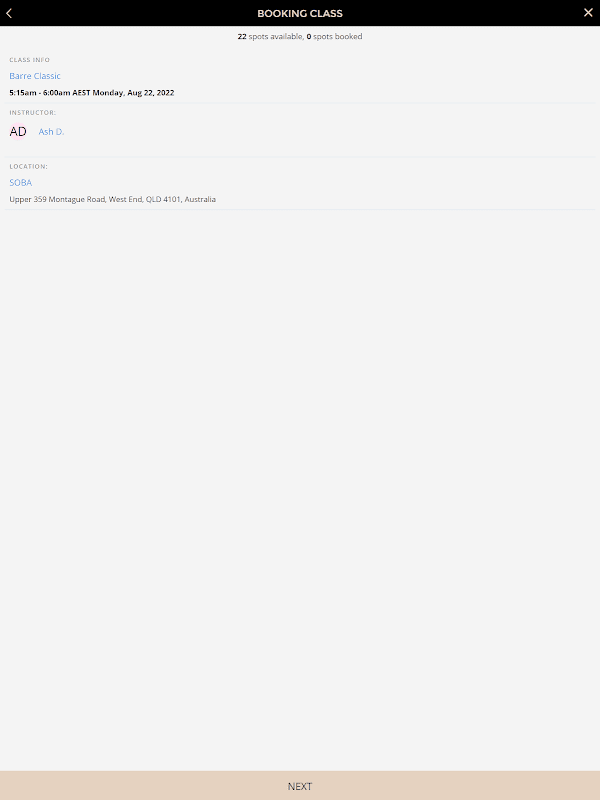The height and width of the screenshot is (800, 600).
Task: Click the AEST timezone text
Action: 81,93
